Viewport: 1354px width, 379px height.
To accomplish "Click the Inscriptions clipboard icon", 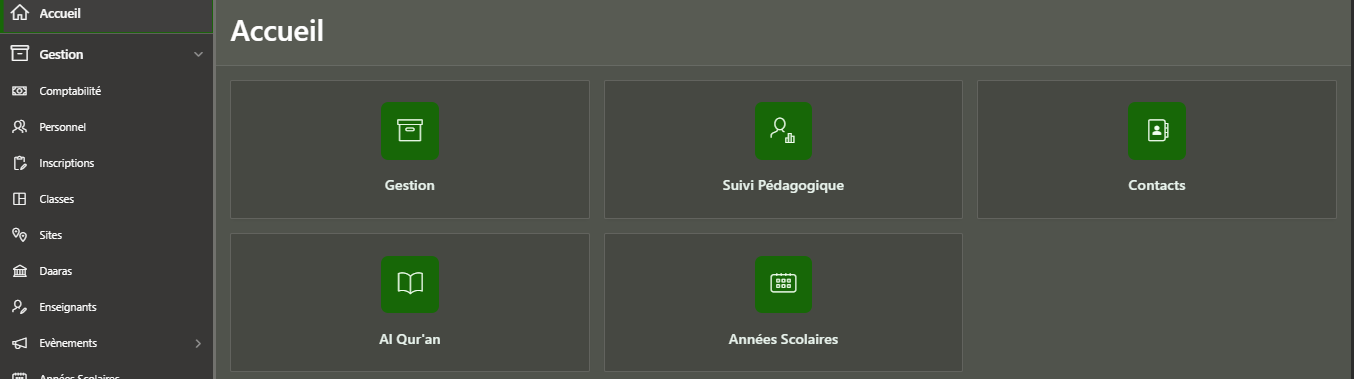I will tap(19, 163).
